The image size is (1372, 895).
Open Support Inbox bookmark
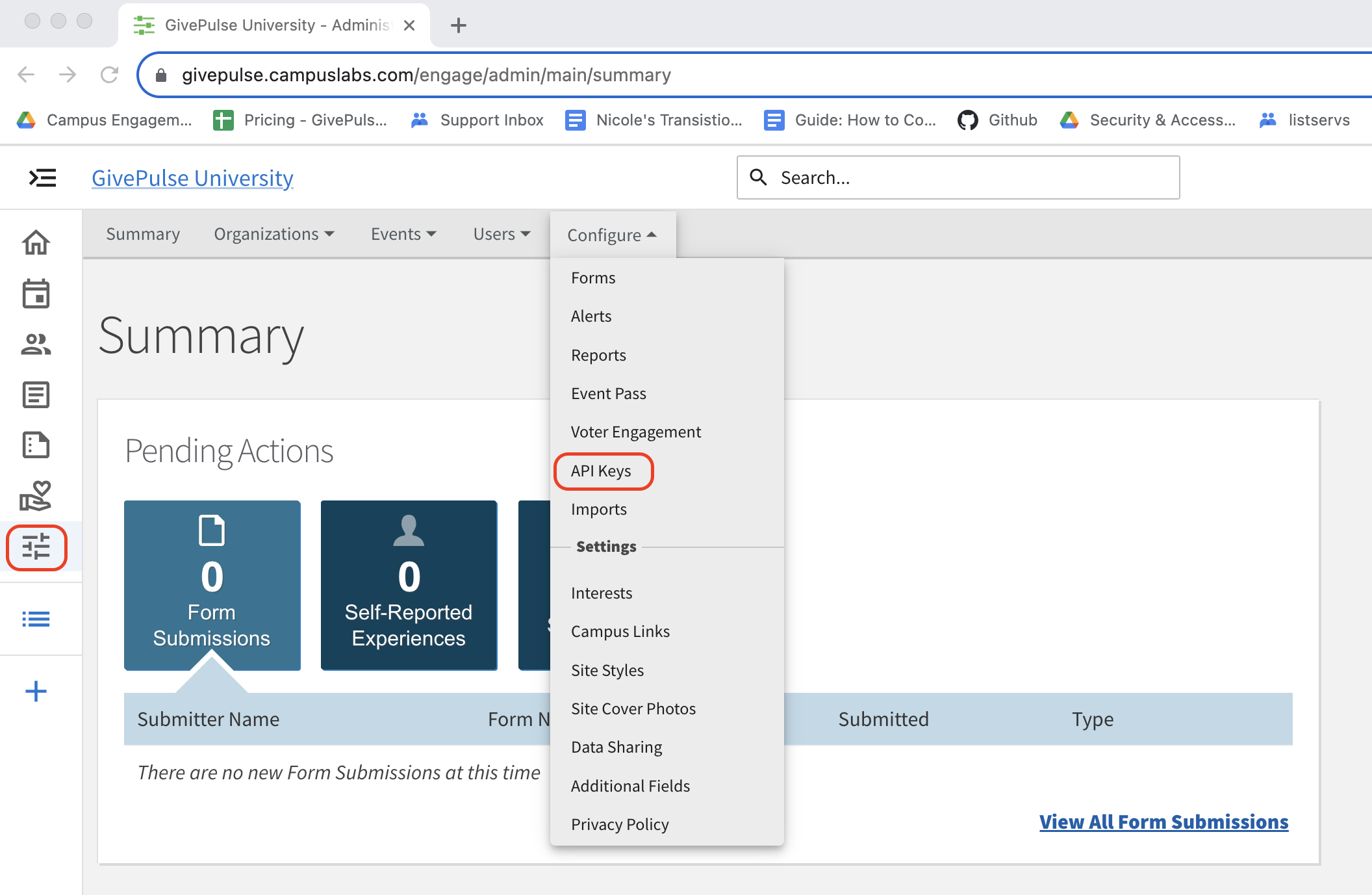click(477, 120)
